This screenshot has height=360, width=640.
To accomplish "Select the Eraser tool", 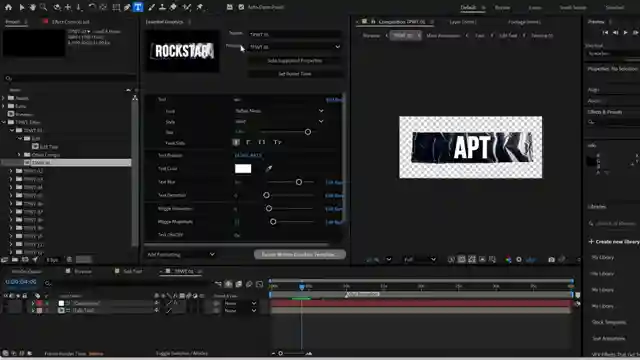I will point(173,7).
